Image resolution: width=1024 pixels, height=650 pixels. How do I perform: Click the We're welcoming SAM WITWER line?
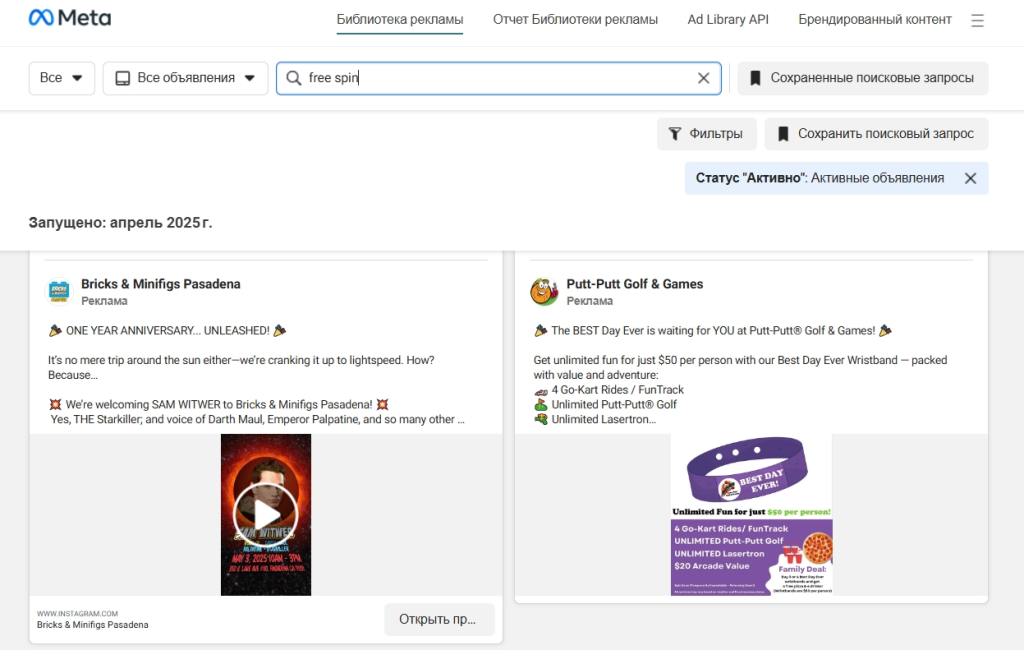click(219, 404)
